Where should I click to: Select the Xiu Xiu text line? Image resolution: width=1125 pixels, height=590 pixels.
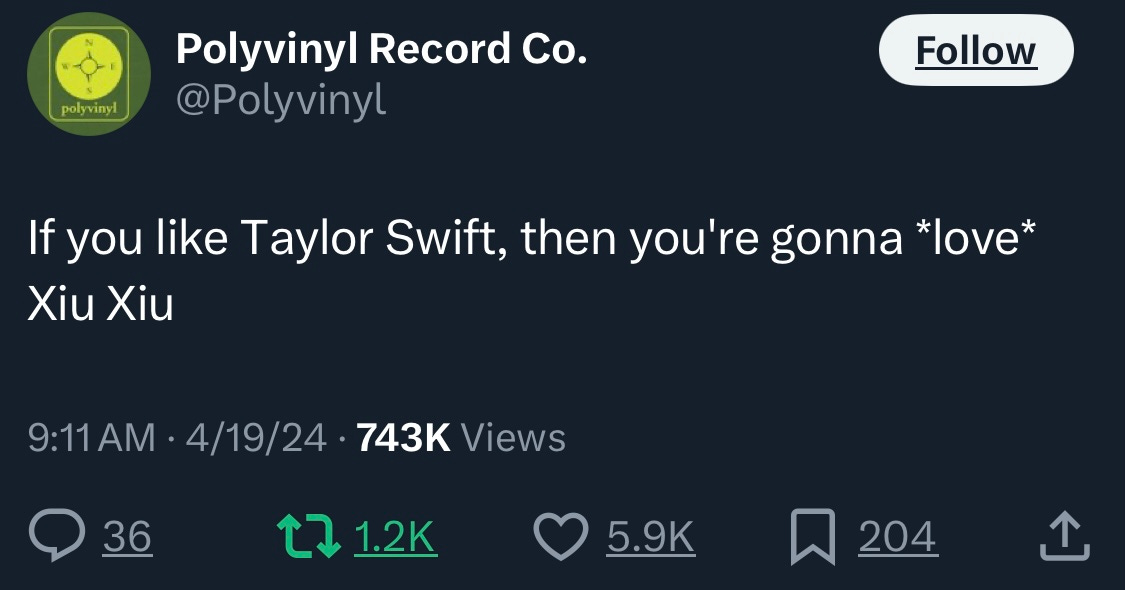[100, 304]
